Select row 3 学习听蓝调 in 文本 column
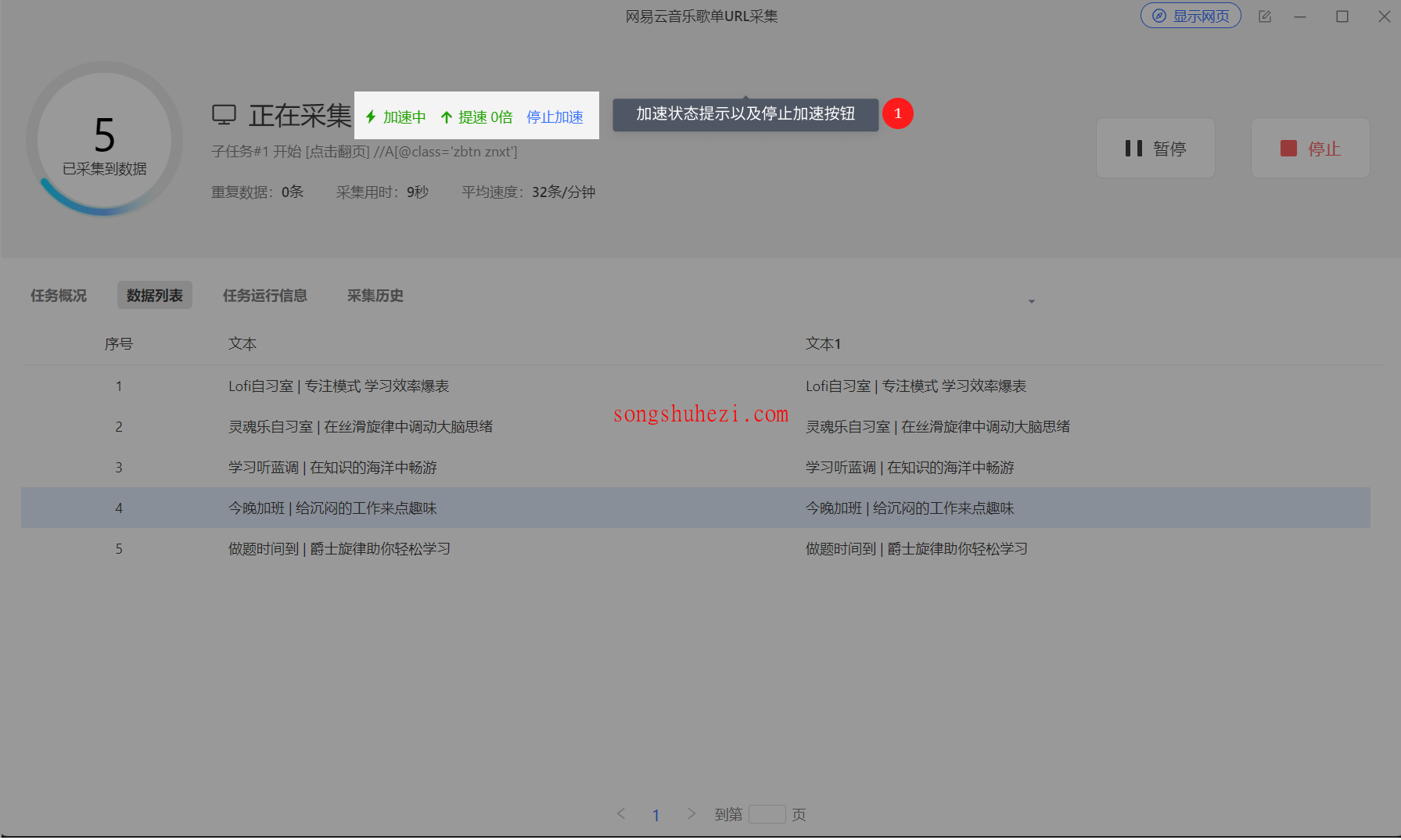Viewport: 1401px width, 840px height. (x=332, y=467)
